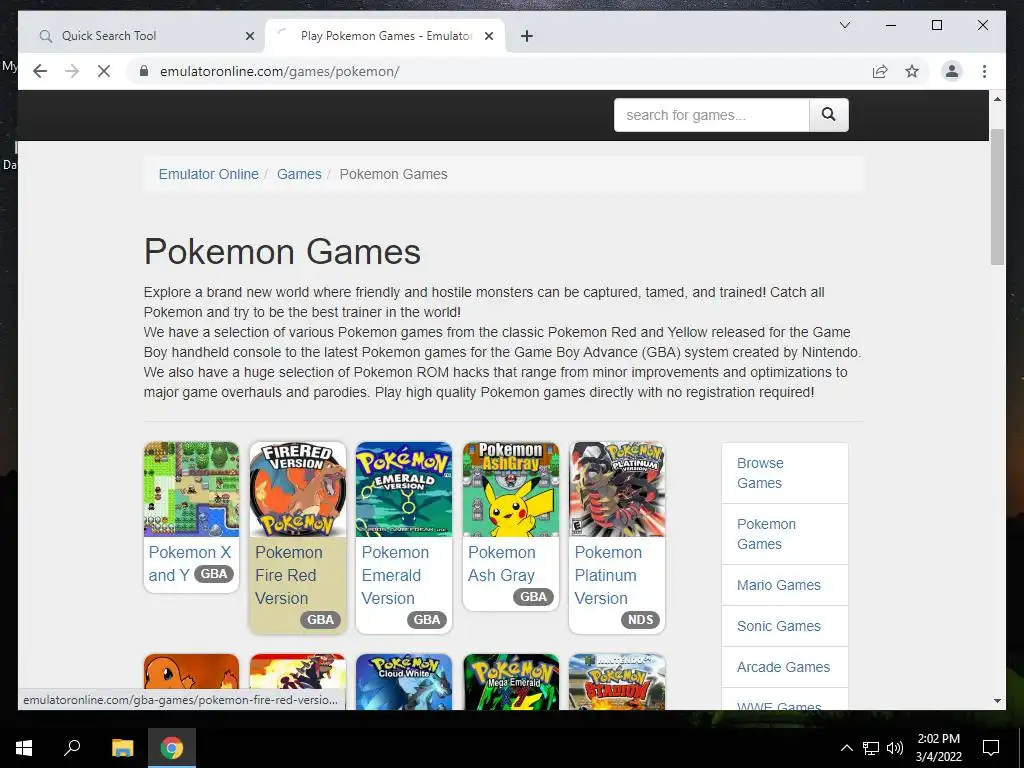Open network status tray icon

[871, 748]
